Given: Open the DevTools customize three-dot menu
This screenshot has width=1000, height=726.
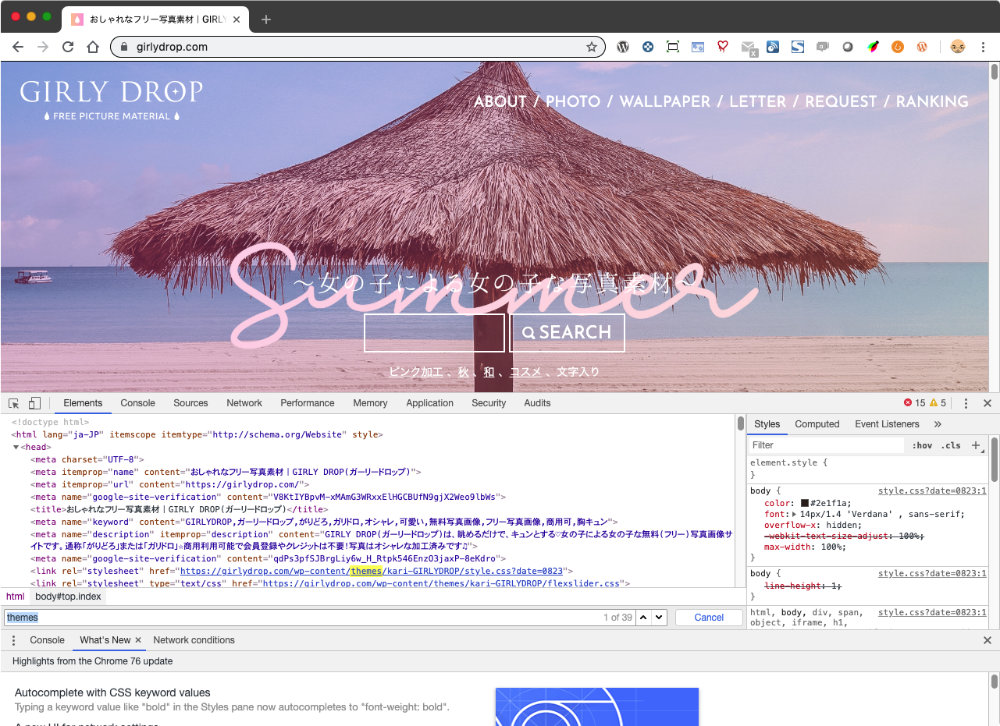Looking at the screenshot, I should 966,403.
